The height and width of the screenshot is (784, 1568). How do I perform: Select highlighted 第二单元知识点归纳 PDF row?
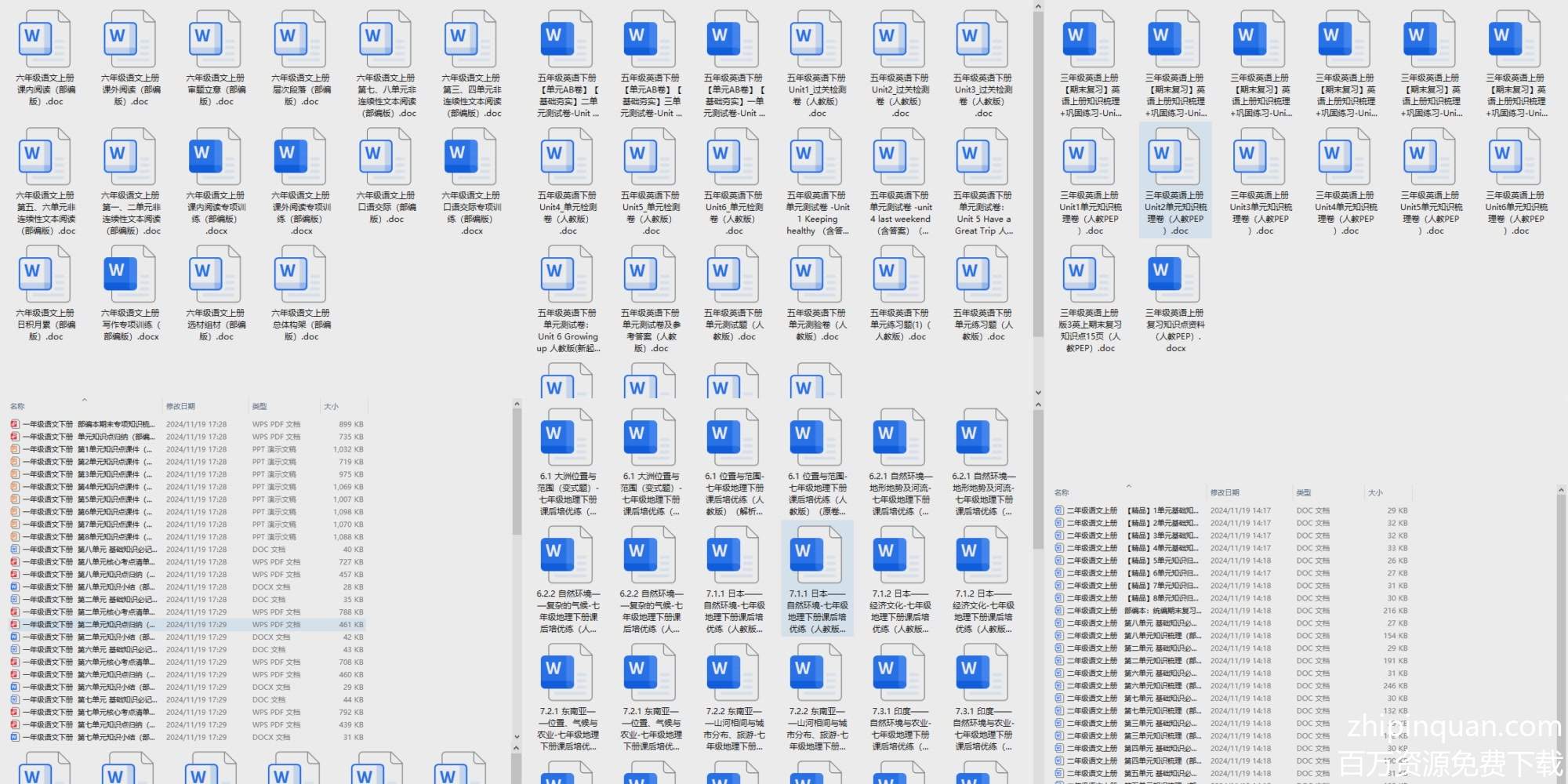tap(118, 625)
